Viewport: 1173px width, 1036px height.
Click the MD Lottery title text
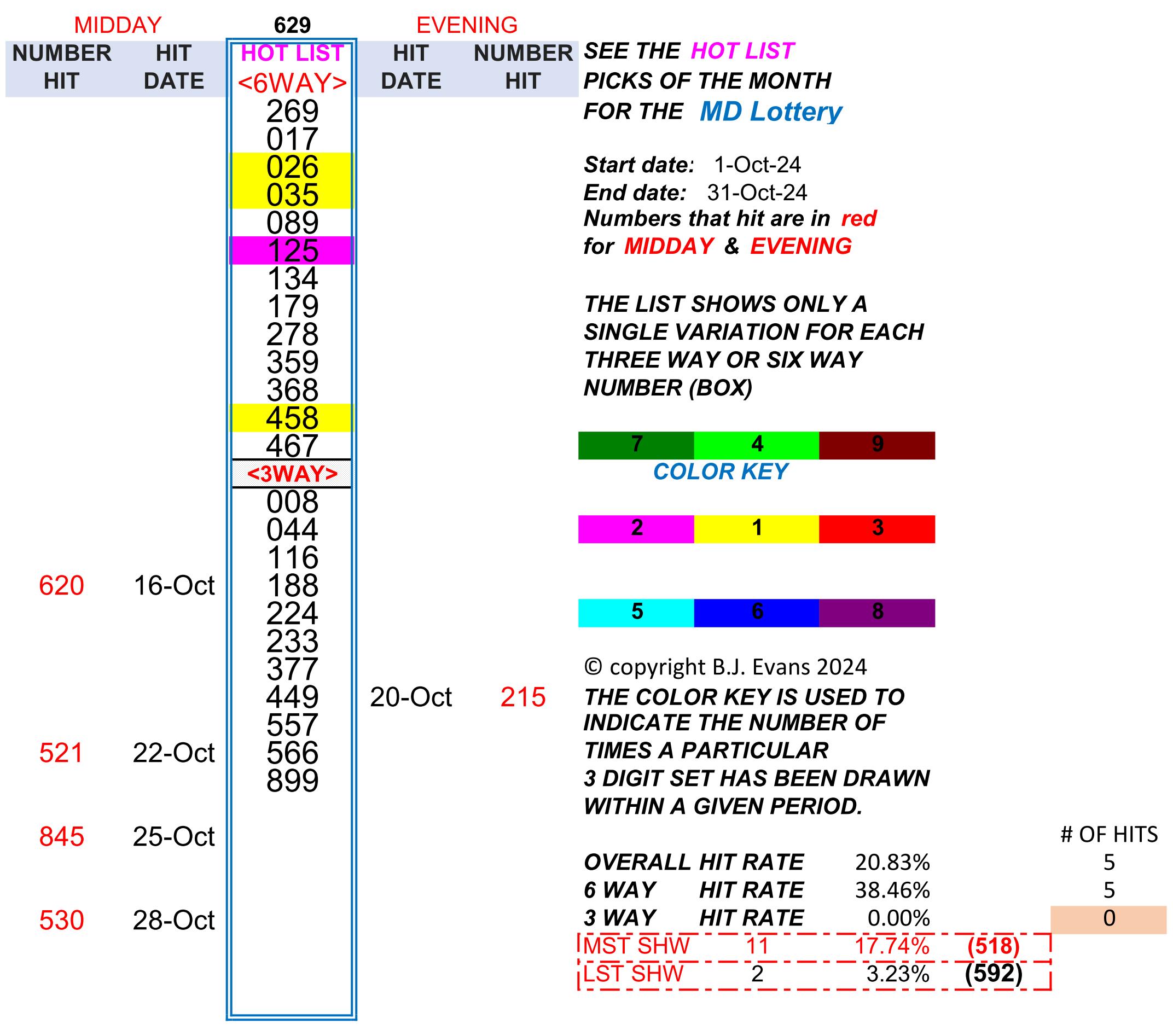(771, 112)
